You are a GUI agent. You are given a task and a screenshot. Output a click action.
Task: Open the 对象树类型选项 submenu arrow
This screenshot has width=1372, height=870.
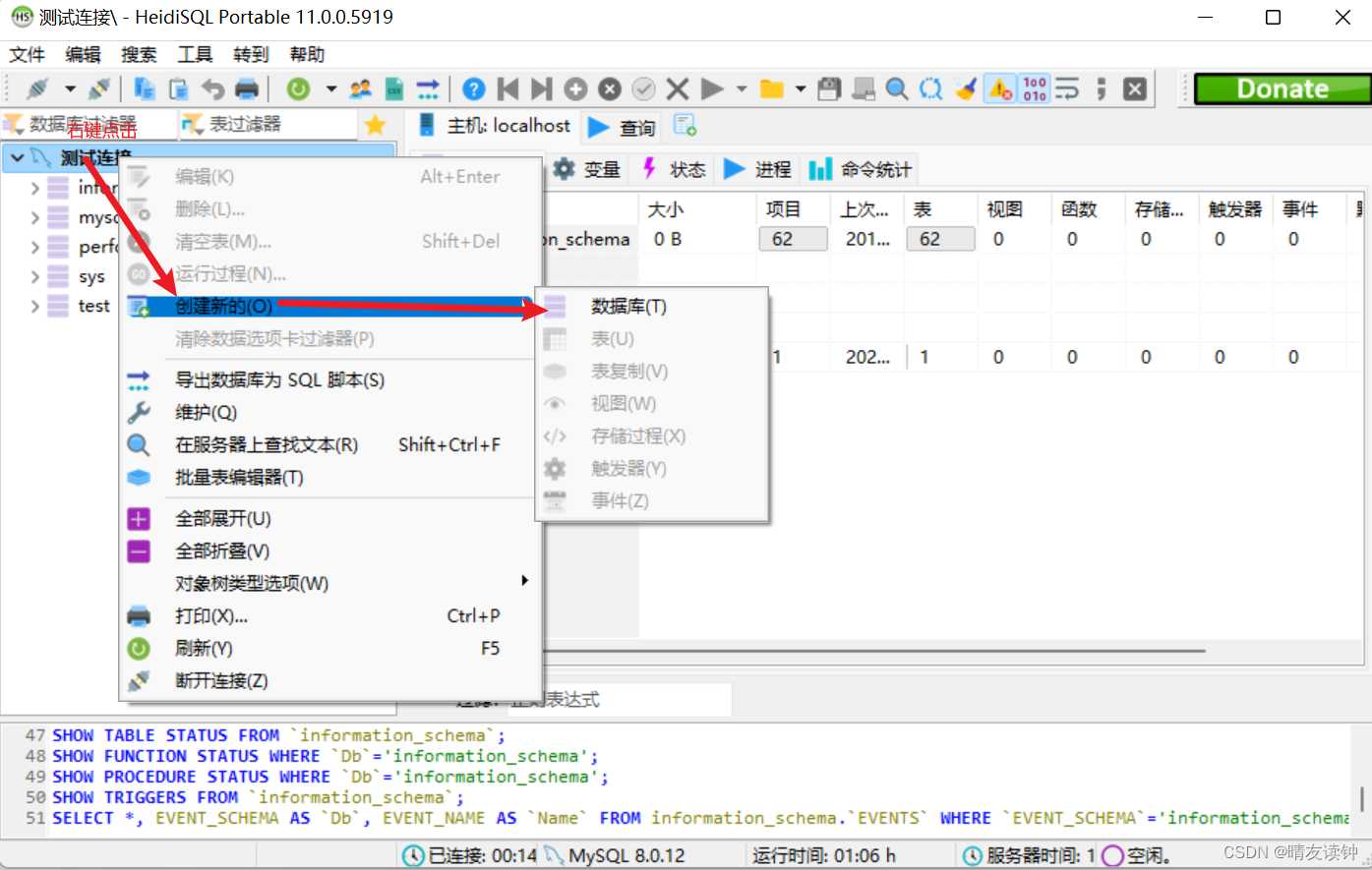524,582
